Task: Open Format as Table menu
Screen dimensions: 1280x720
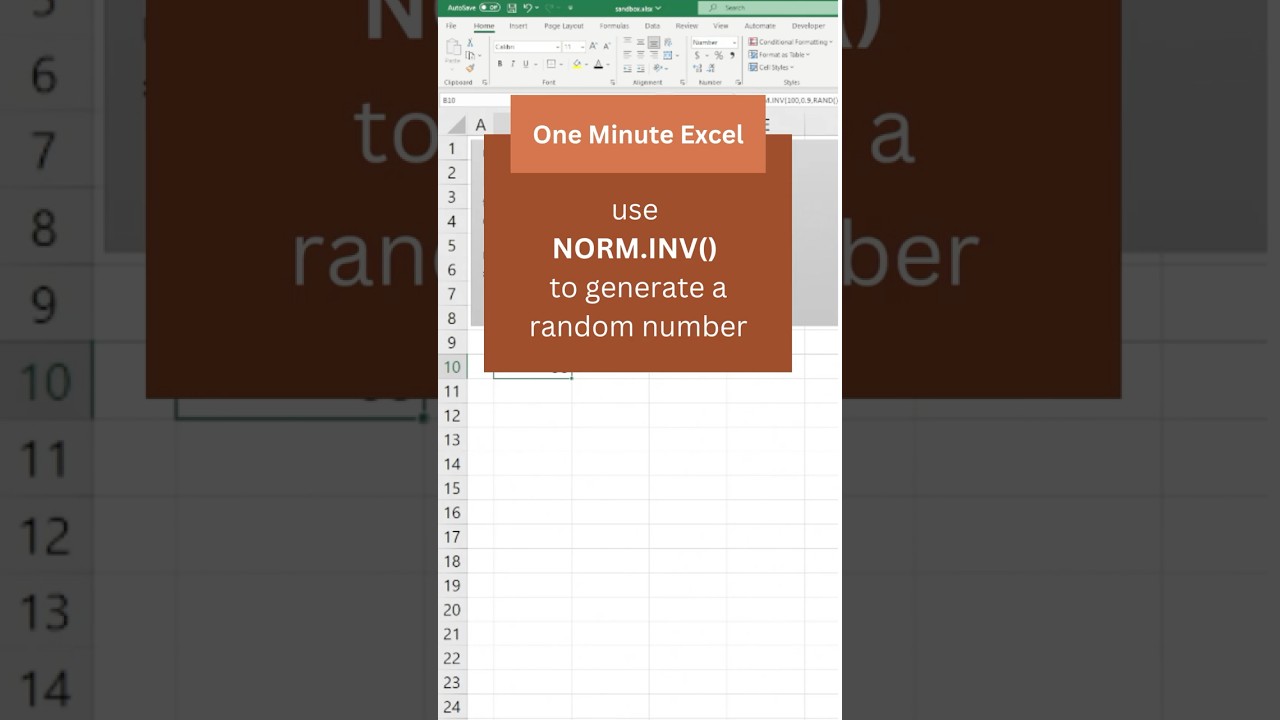Action: (778, 55)
